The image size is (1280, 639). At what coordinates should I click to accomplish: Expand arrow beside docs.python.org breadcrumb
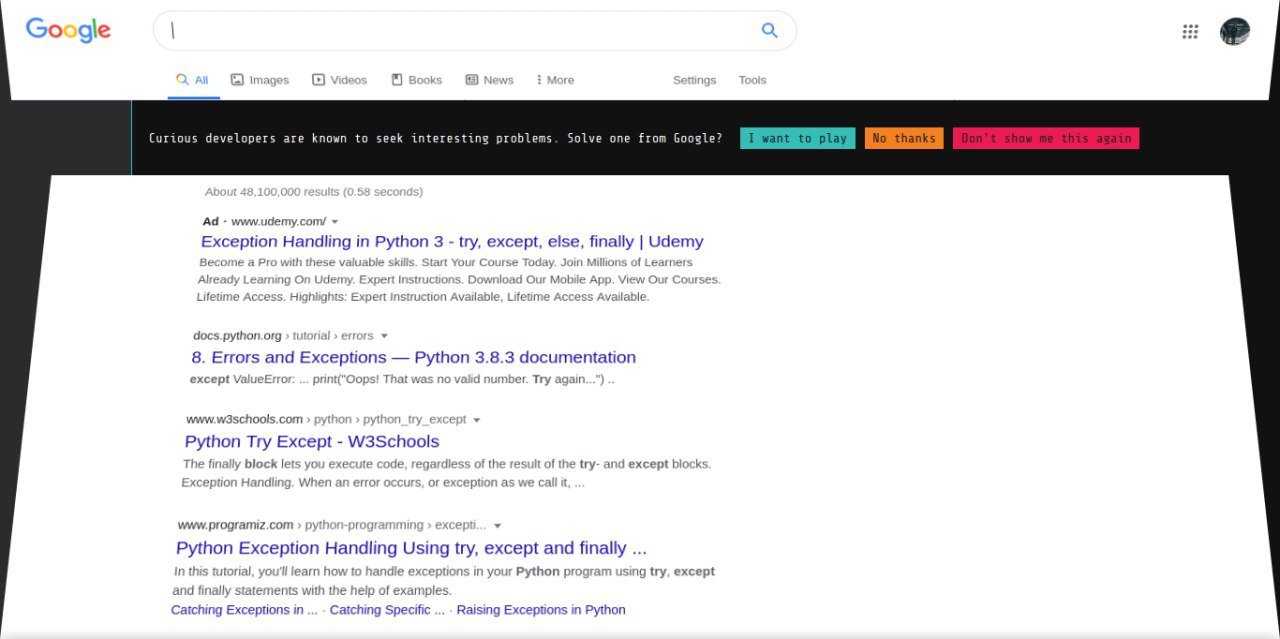click(384, 336)
